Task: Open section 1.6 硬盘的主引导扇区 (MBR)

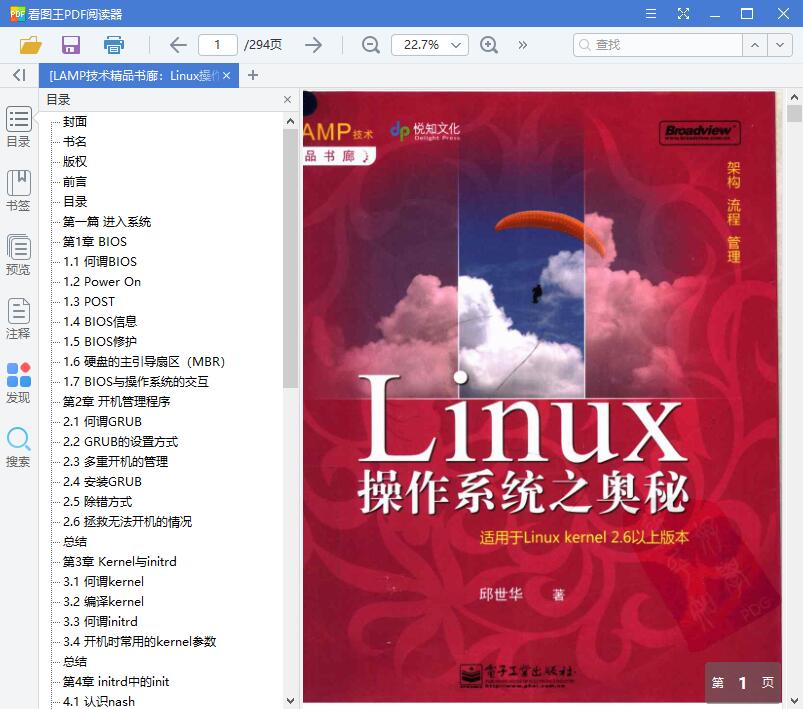Action: [144, 361]
